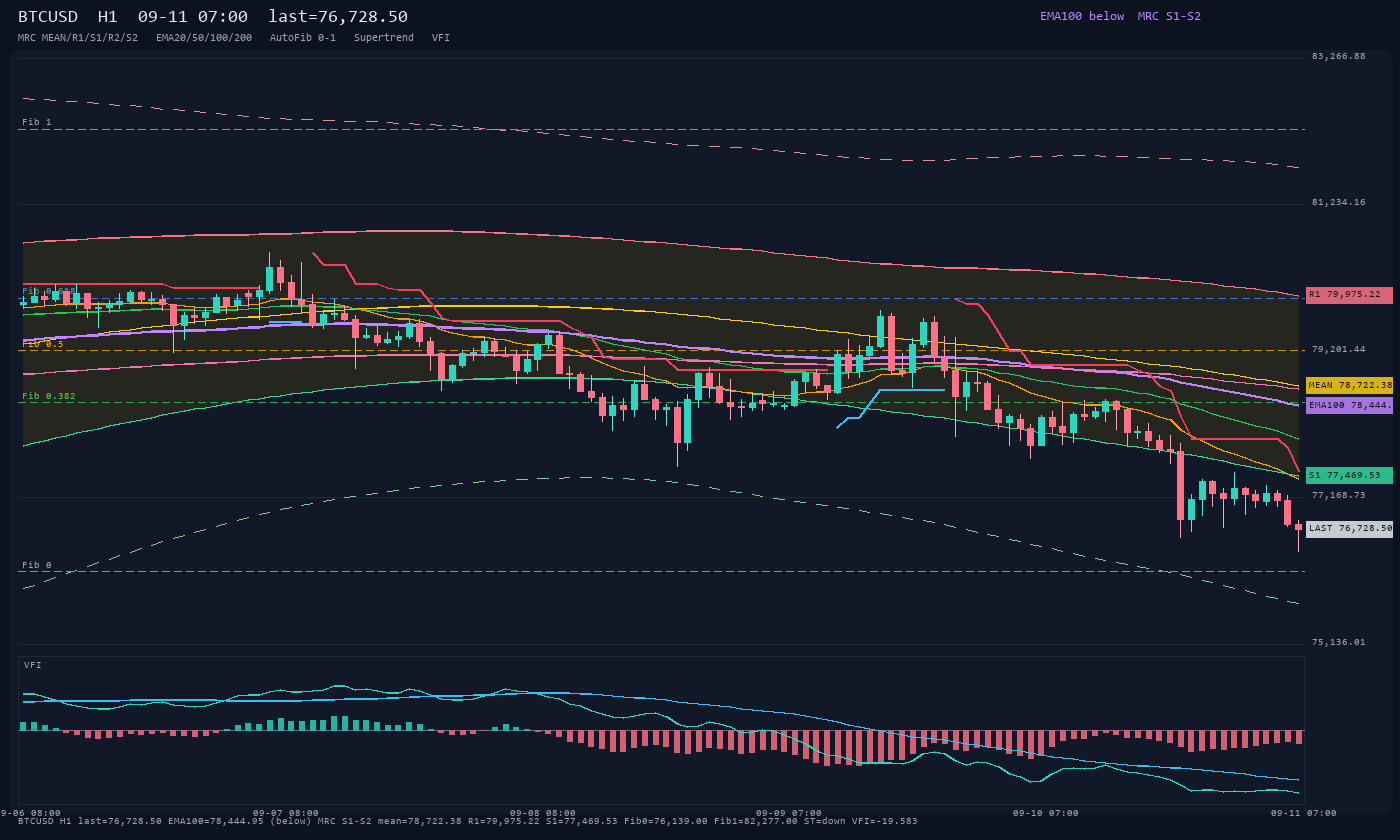Screen dimensions: 1400x840
Task: Click the 77,168.73 price axis label
Action: (1338, 495)
